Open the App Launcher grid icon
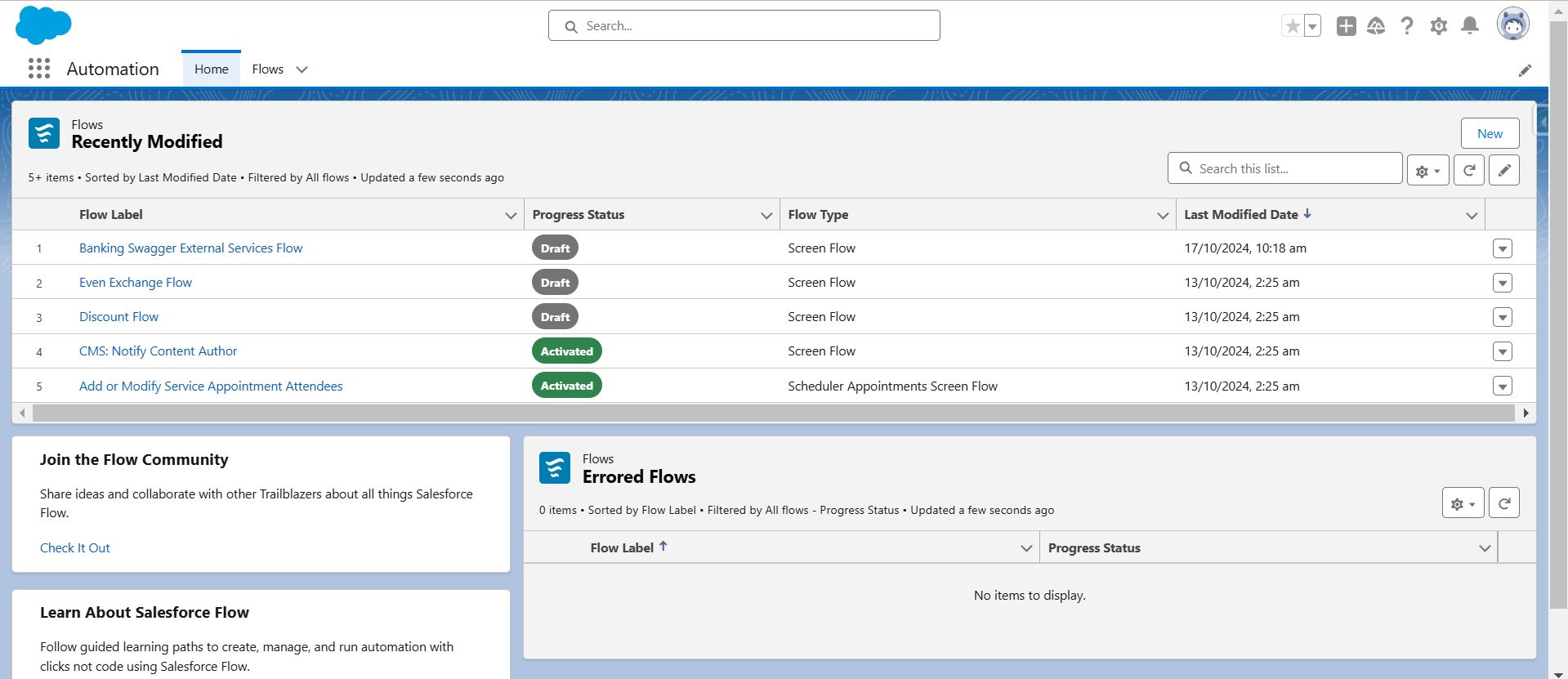1568x679 pixels. click(38, 69)
